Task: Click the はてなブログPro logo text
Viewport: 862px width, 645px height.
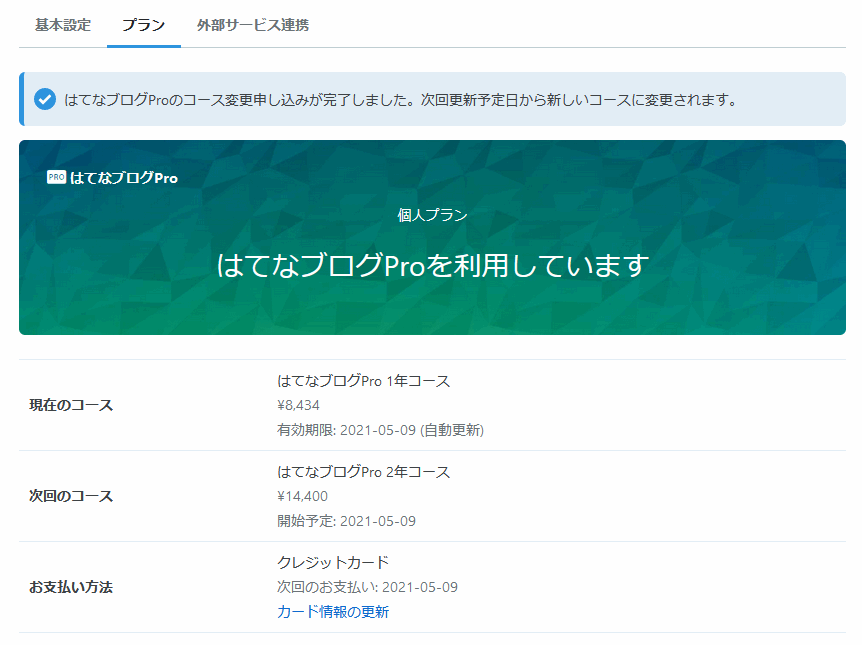Action: pos(124,178)
